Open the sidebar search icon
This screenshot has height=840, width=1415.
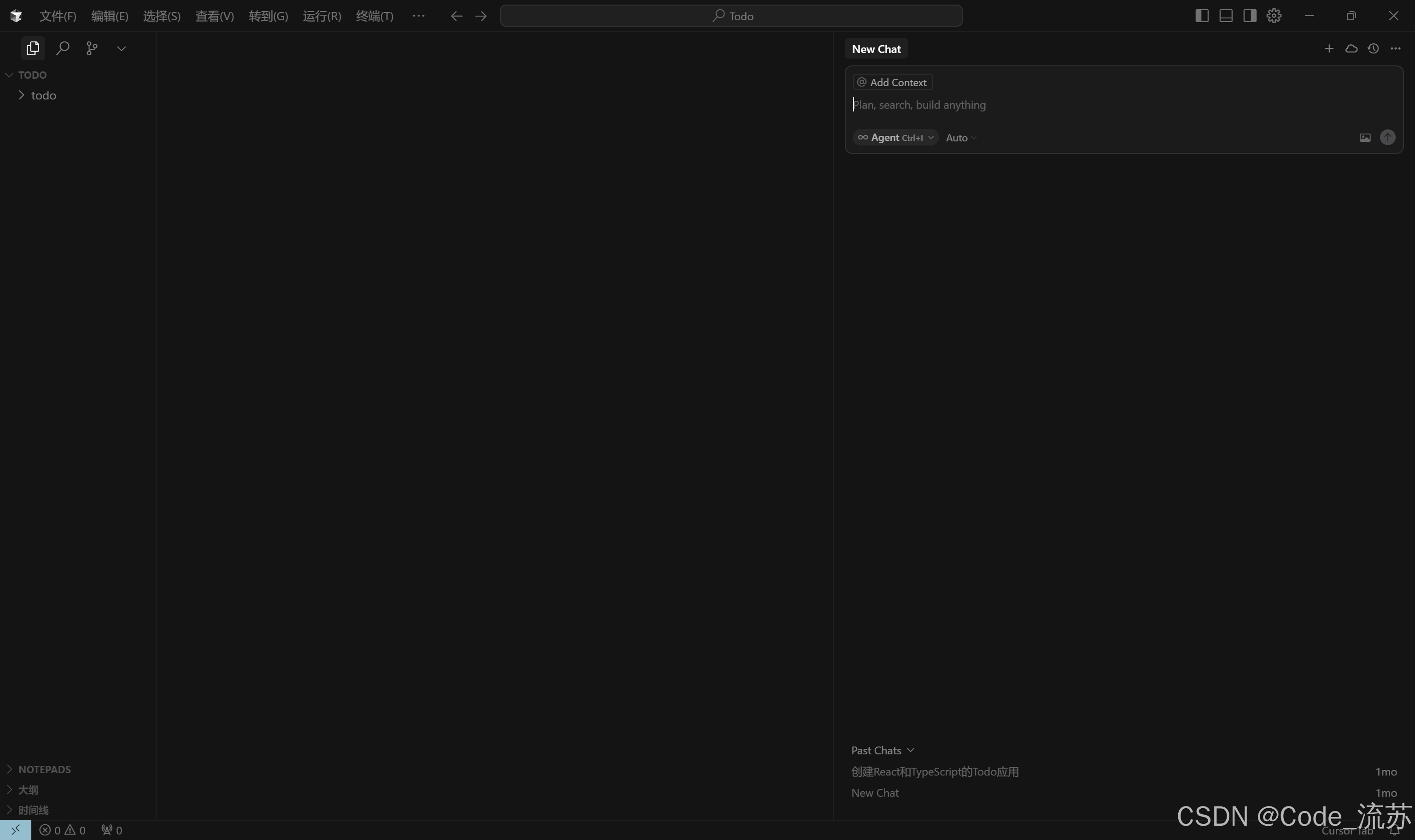pyautogui.click(x=63, y=48)
